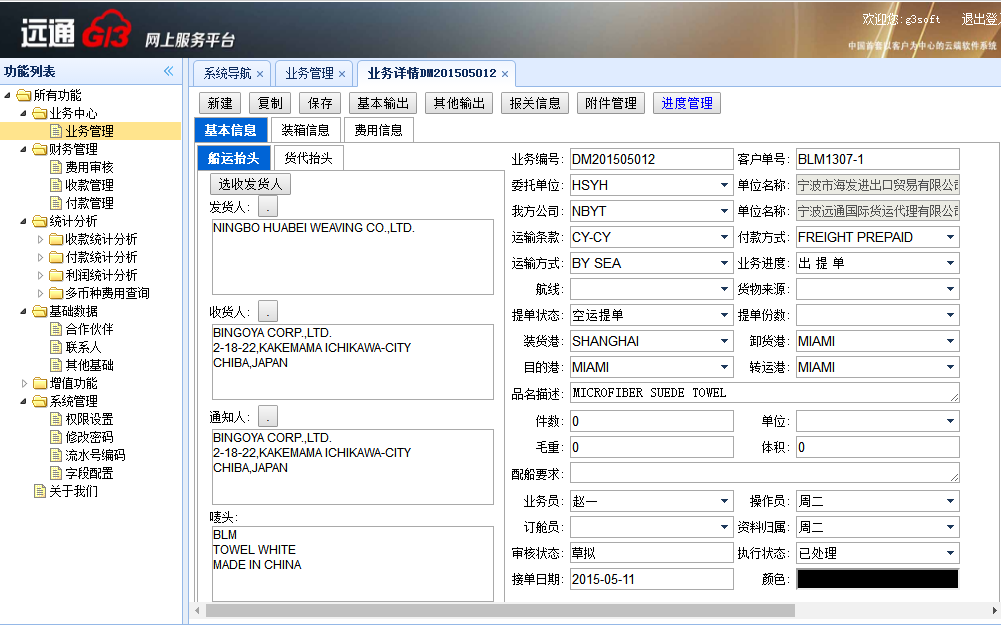Collapse the 统计分析 tree node
The height and width of the screenshot is (626, 1001).
tap(24, 221)
